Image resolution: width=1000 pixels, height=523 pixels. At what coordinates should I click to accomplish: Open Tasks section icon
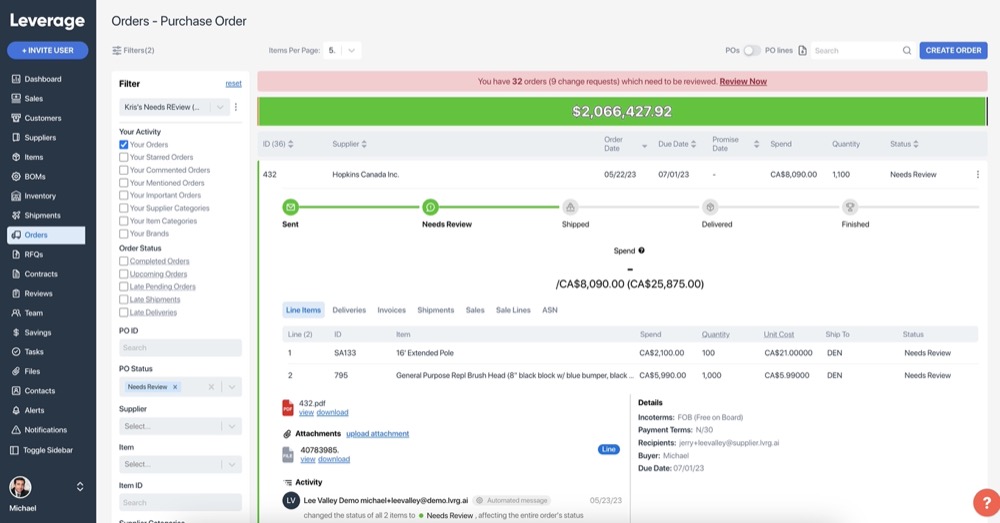pyautogui.click(x=16, y=351)
